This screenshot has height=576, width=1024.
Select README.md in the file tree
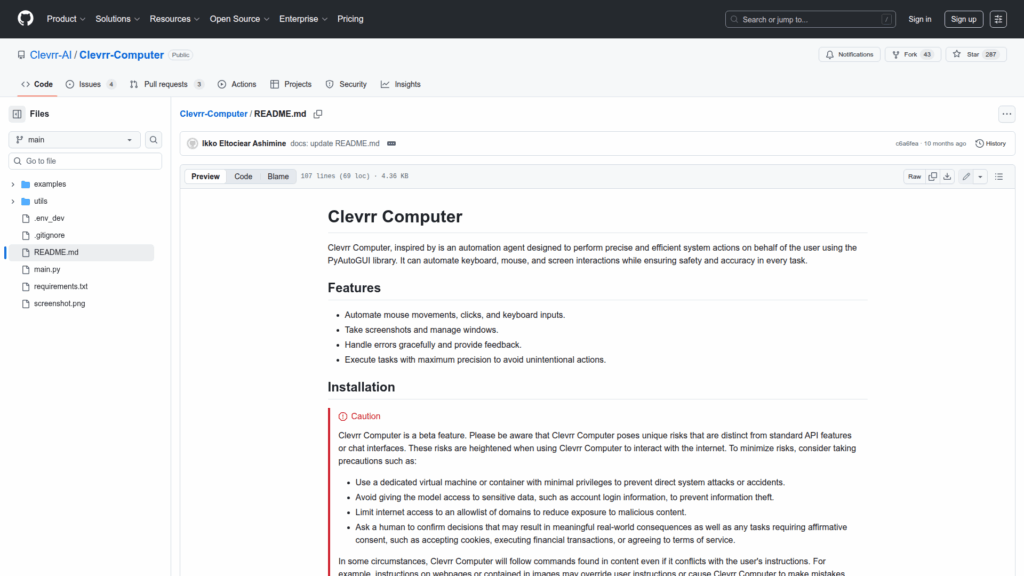point(81,252)
